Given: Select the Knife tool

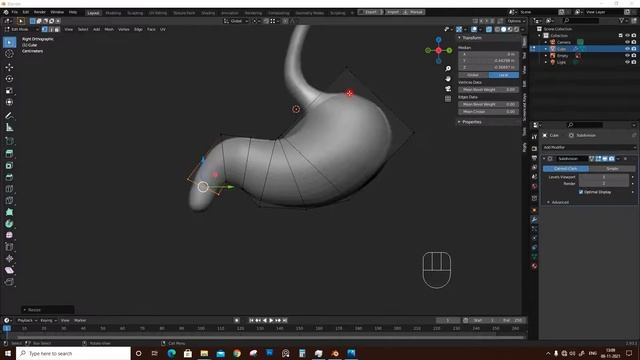Looking at the screenshot, I should (x=9, y=200).
